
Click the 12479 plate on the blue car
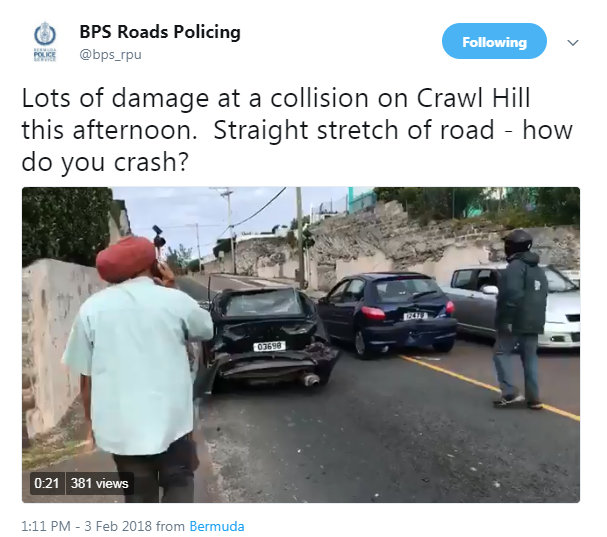point(415,316)
